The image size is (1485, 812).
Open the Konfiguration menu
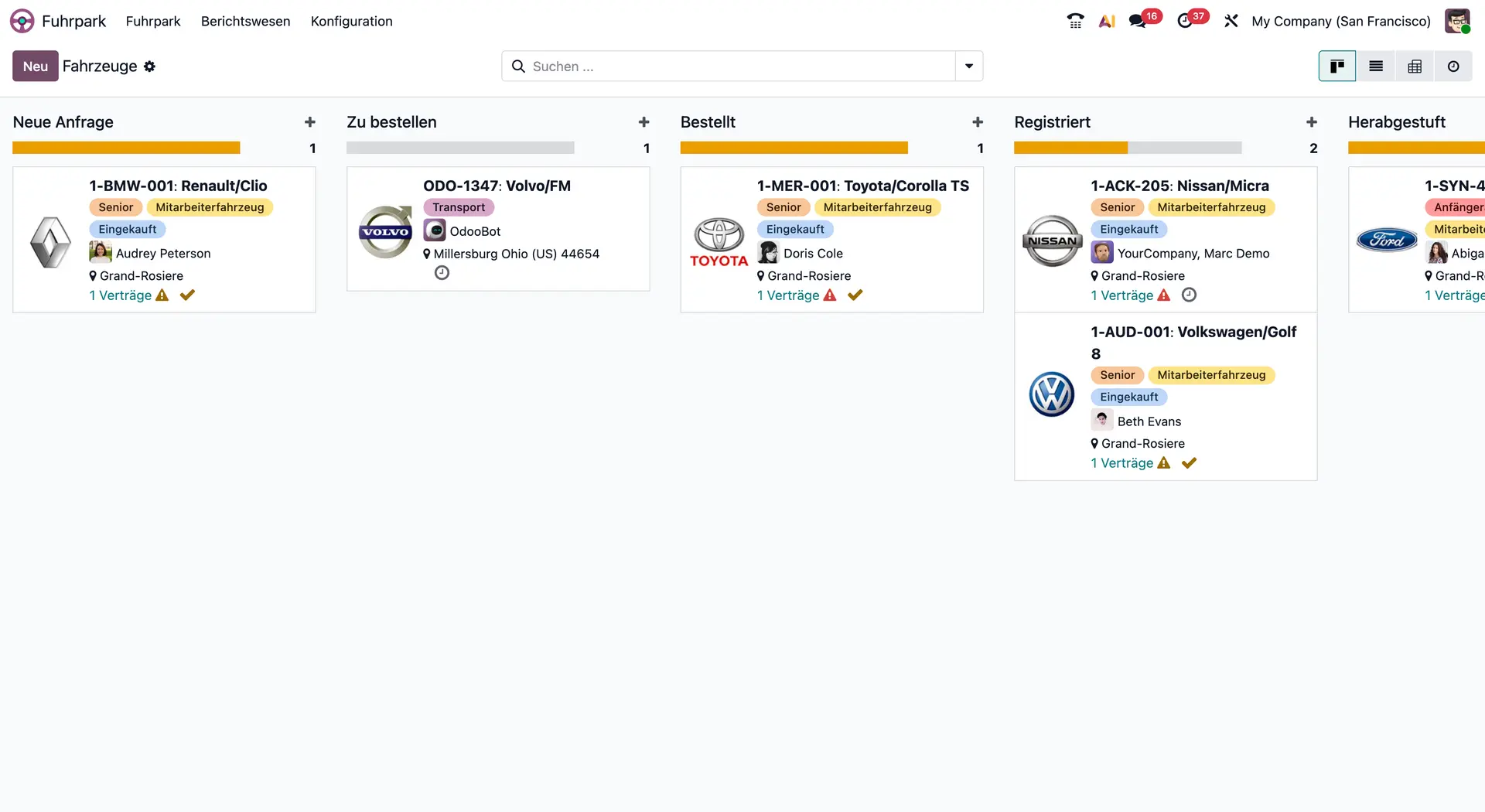pyautogui.click(x=351, y=21)
